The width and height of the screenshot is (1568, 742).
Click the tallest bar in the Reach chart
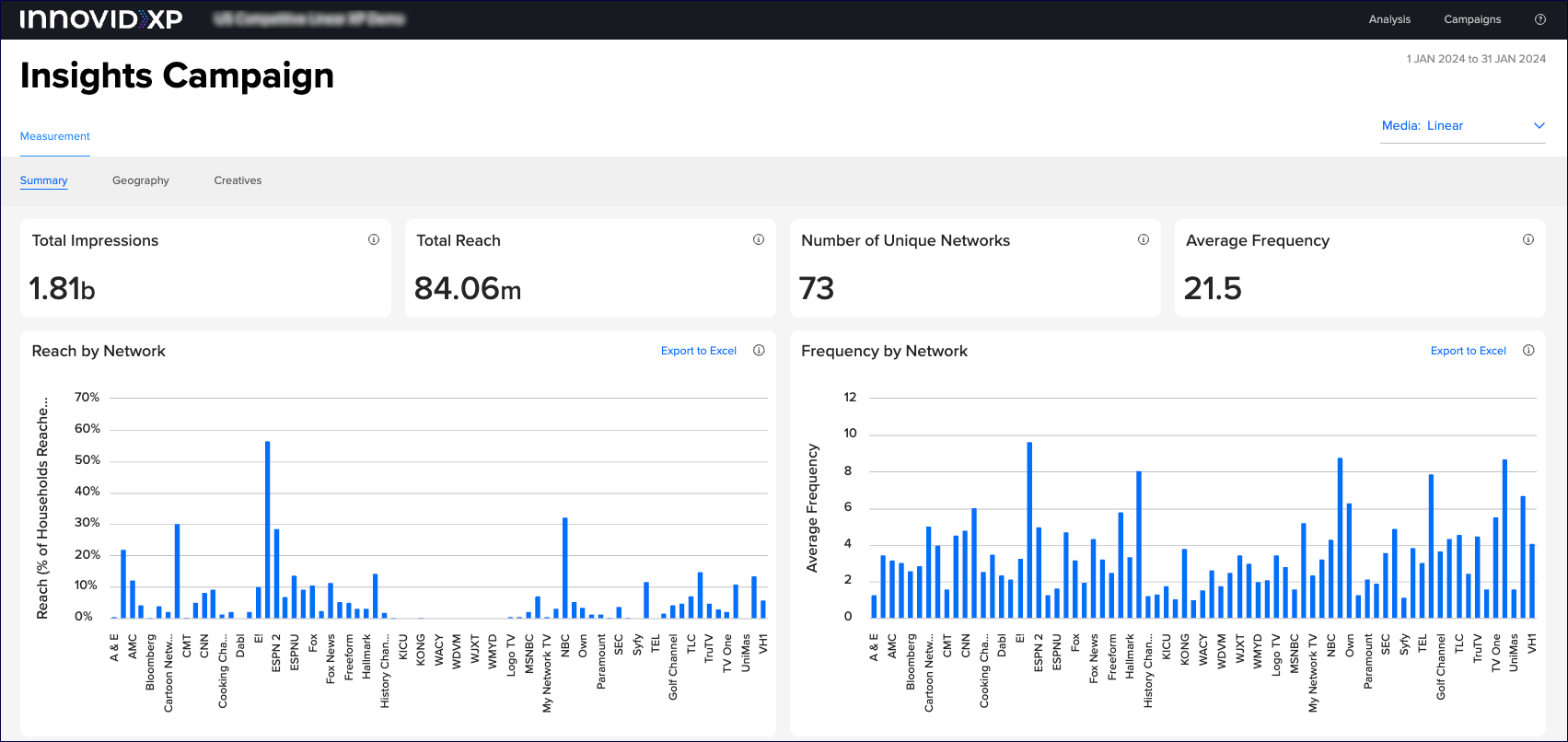(x=268, y=529)
